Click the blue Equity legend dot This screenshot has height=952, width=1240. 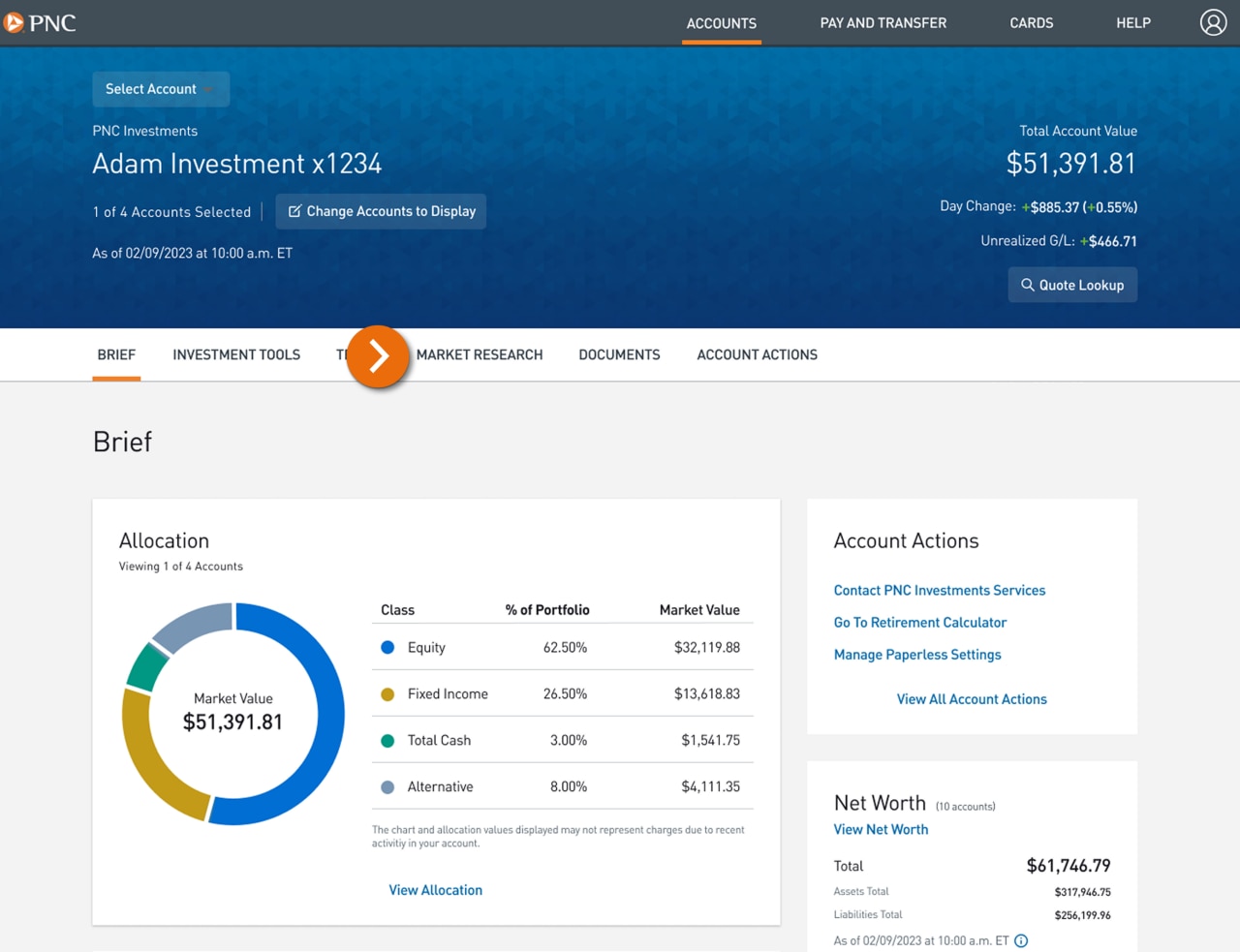(x=387, y=647)
